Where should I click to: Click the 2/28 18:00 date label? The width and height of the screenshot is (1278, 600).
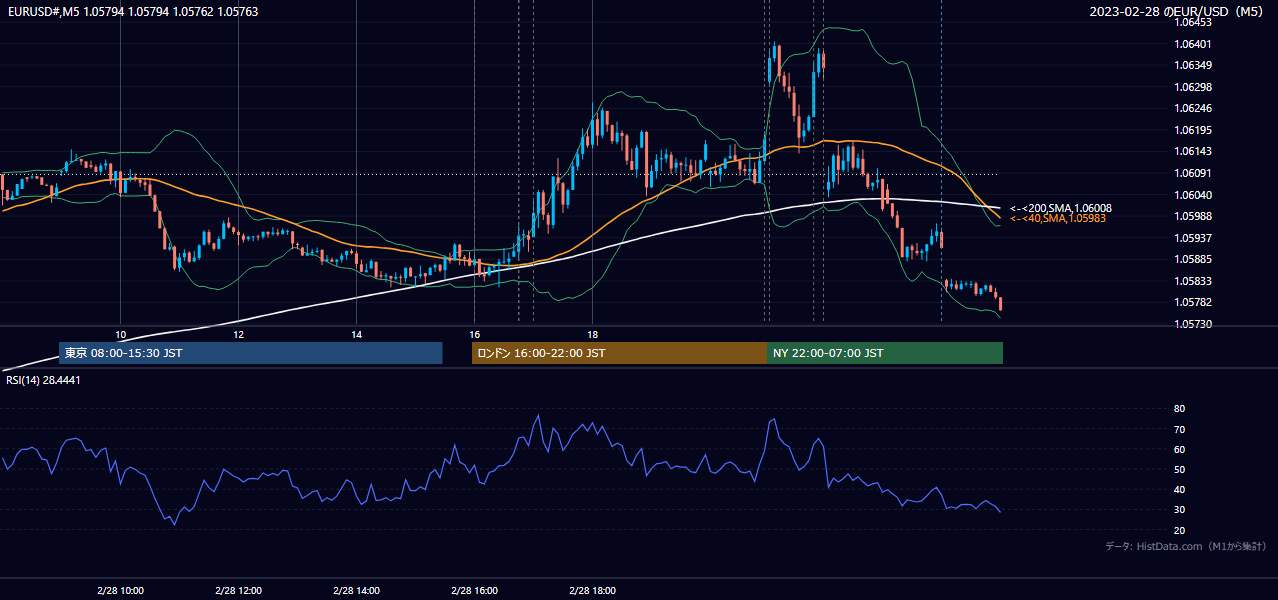point(592,590)
